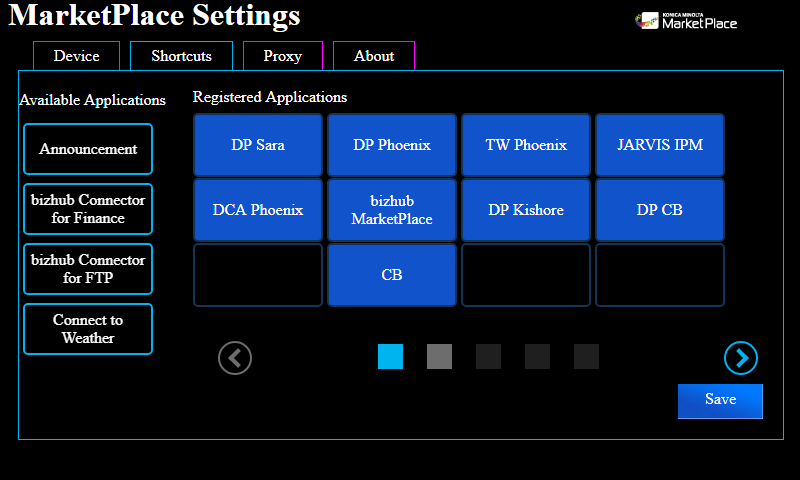Select the Connect to Weather application
The height and width of the screenshot is (480, 800).
tap(88, 329)
